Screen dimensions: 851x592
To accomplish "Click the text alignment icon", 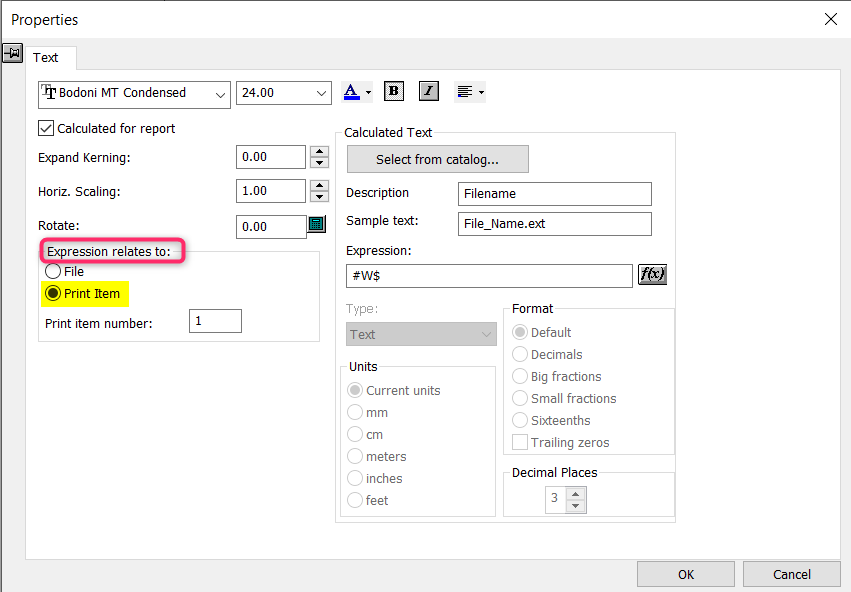I will (x=464, y=91).
